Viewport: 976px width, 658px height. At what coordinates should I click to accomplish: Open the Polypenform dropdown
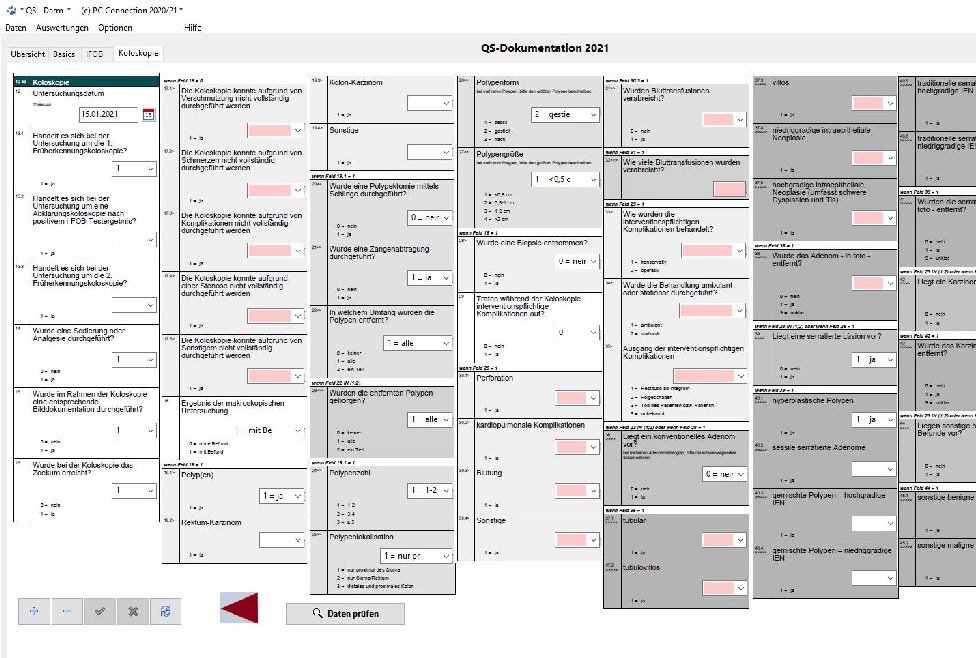click(565, 115)
